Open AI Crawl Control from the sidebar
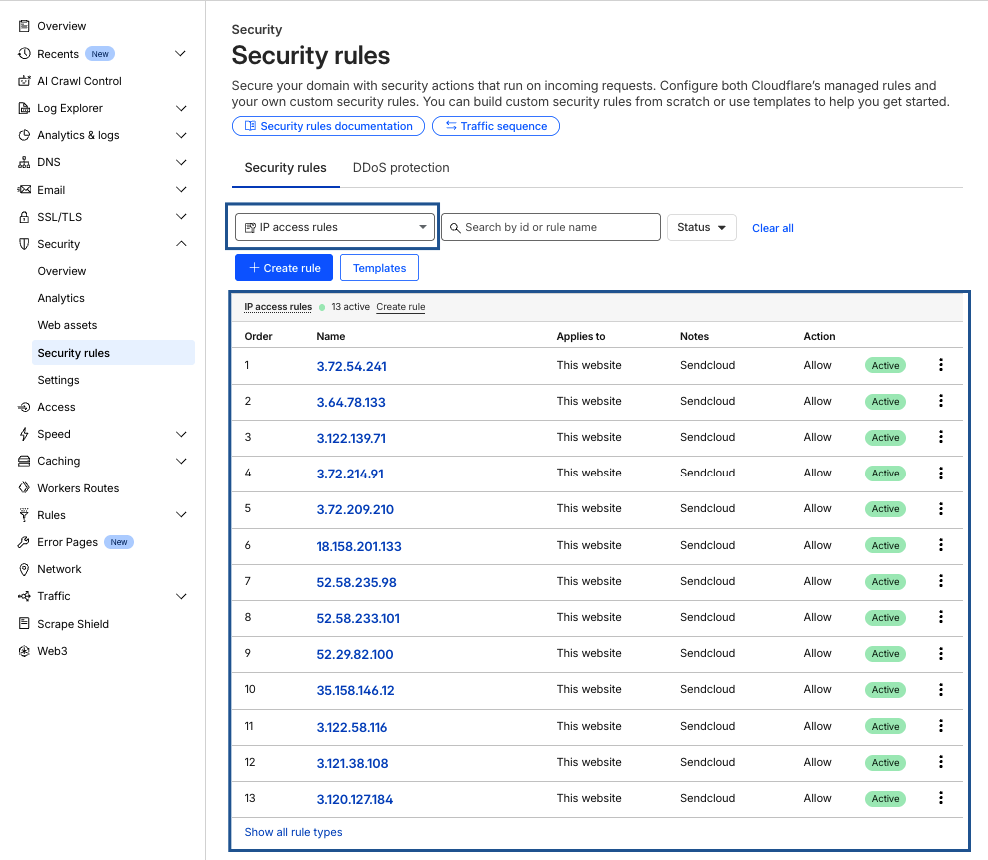The height and width of the screenshot is (860, 988). [x=79, y=81]
